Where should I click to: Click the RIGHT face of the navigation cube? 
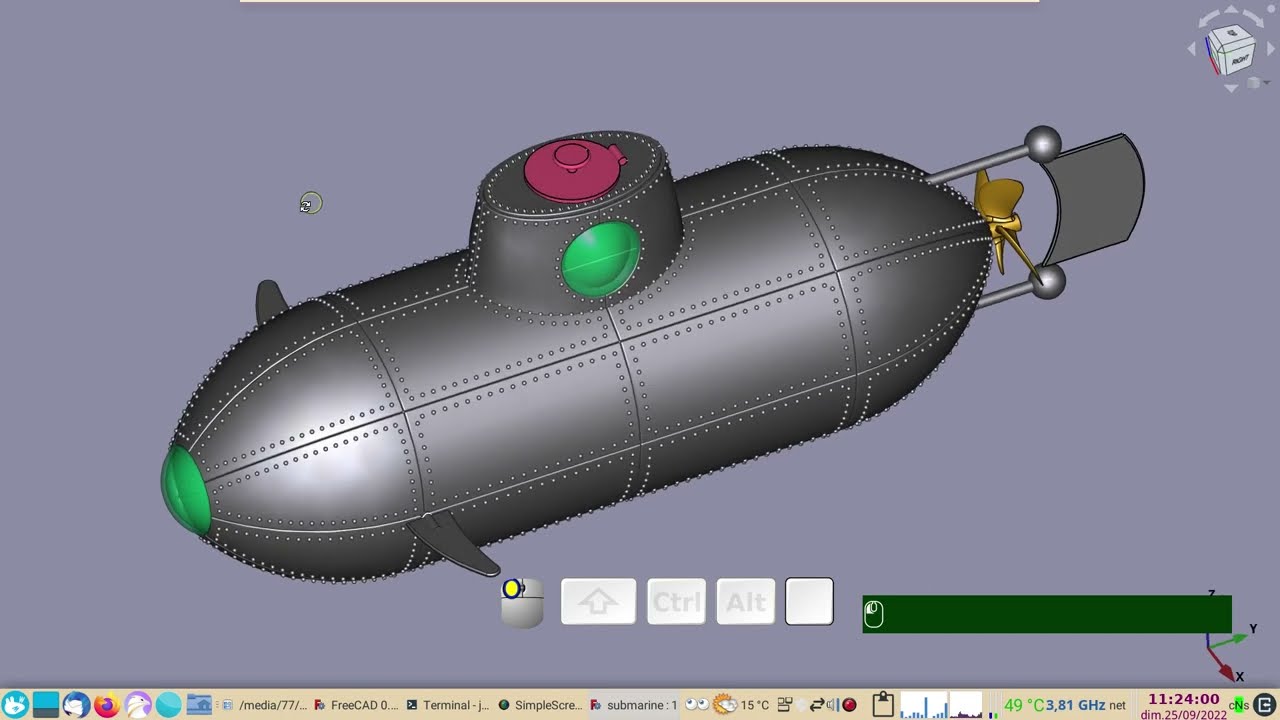1238,60
